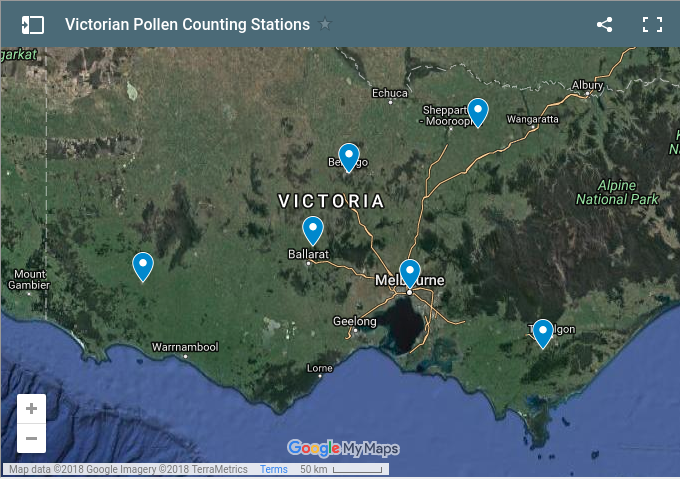Click the Alpine National Park label
680x480 pixels.
click(x=617, y=192)
